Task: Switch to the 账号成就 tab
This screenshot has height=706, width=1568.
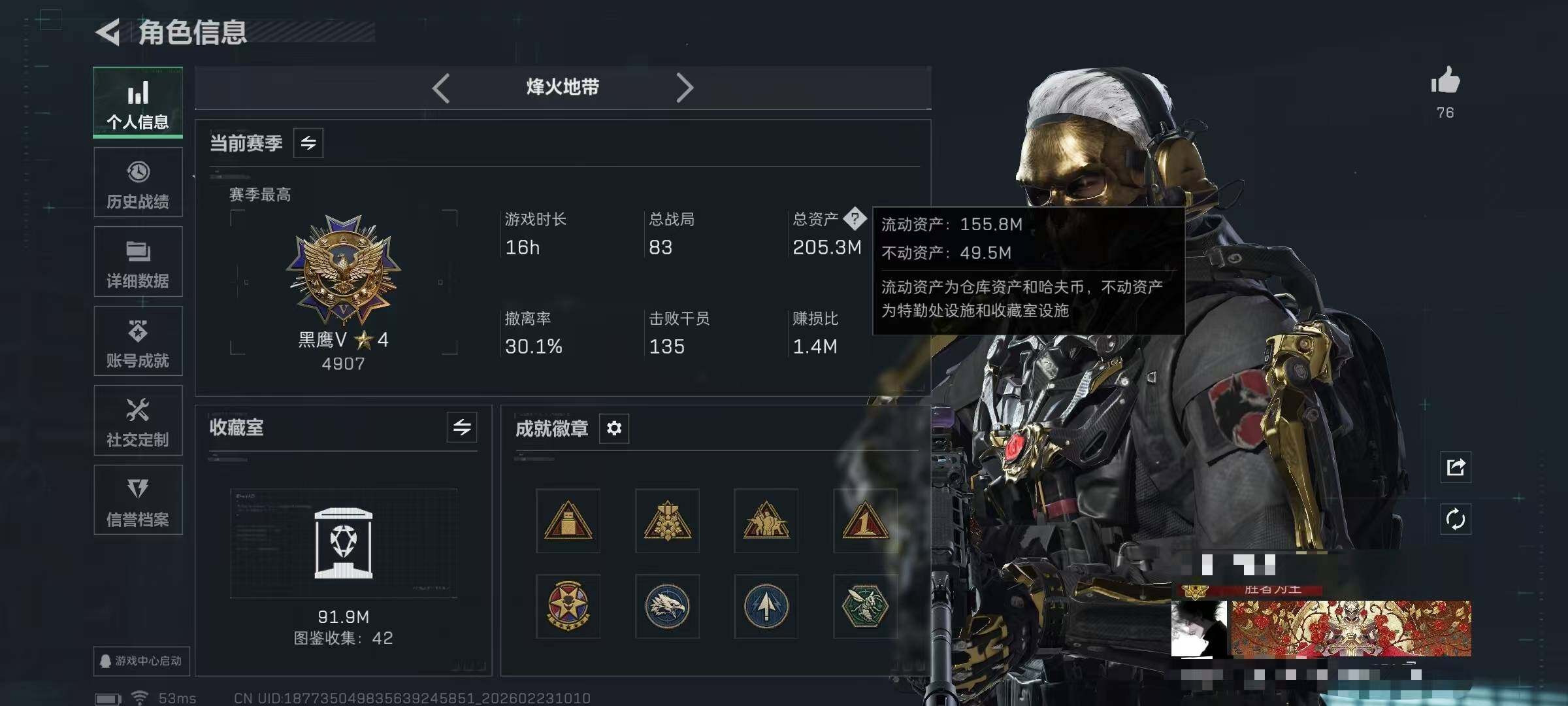Action: coord(138,341)
